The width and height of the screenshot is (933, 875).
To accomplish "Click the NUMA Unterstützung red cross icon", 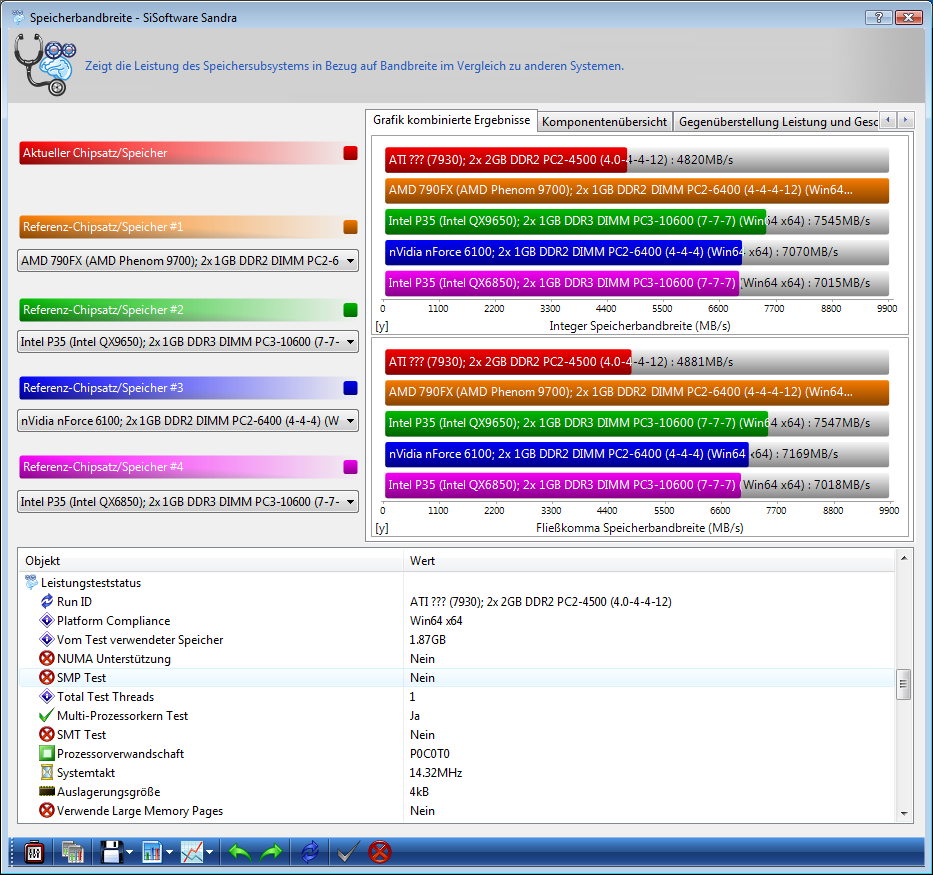I will click(x=46, y=658).
